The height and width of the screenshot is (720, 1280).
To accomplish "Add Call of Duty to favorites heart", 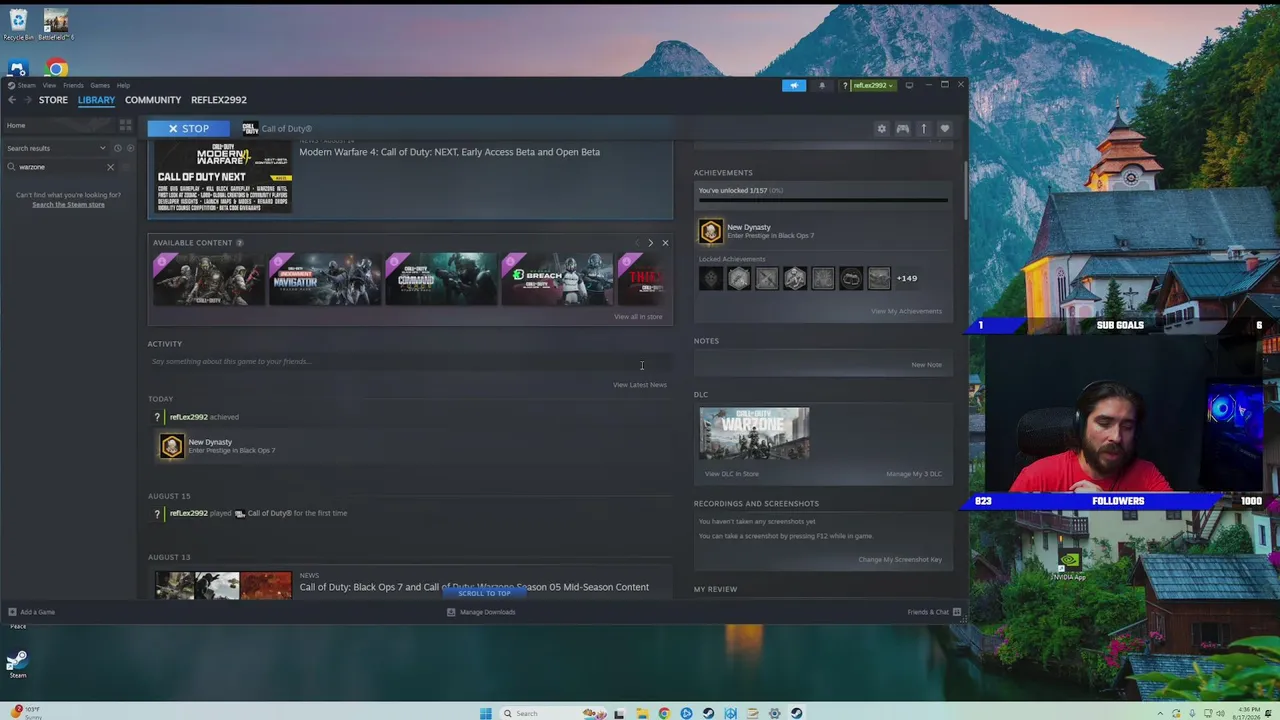I will (x=944, y=129).
